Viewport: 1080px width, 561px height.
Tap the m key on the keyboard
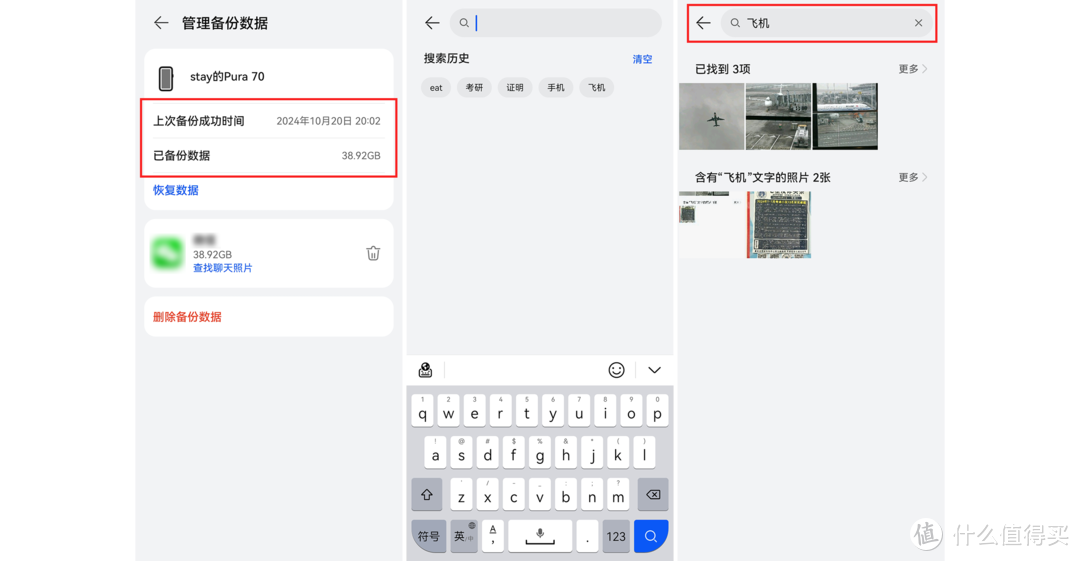pyautogui.click(x=618, y=494)
